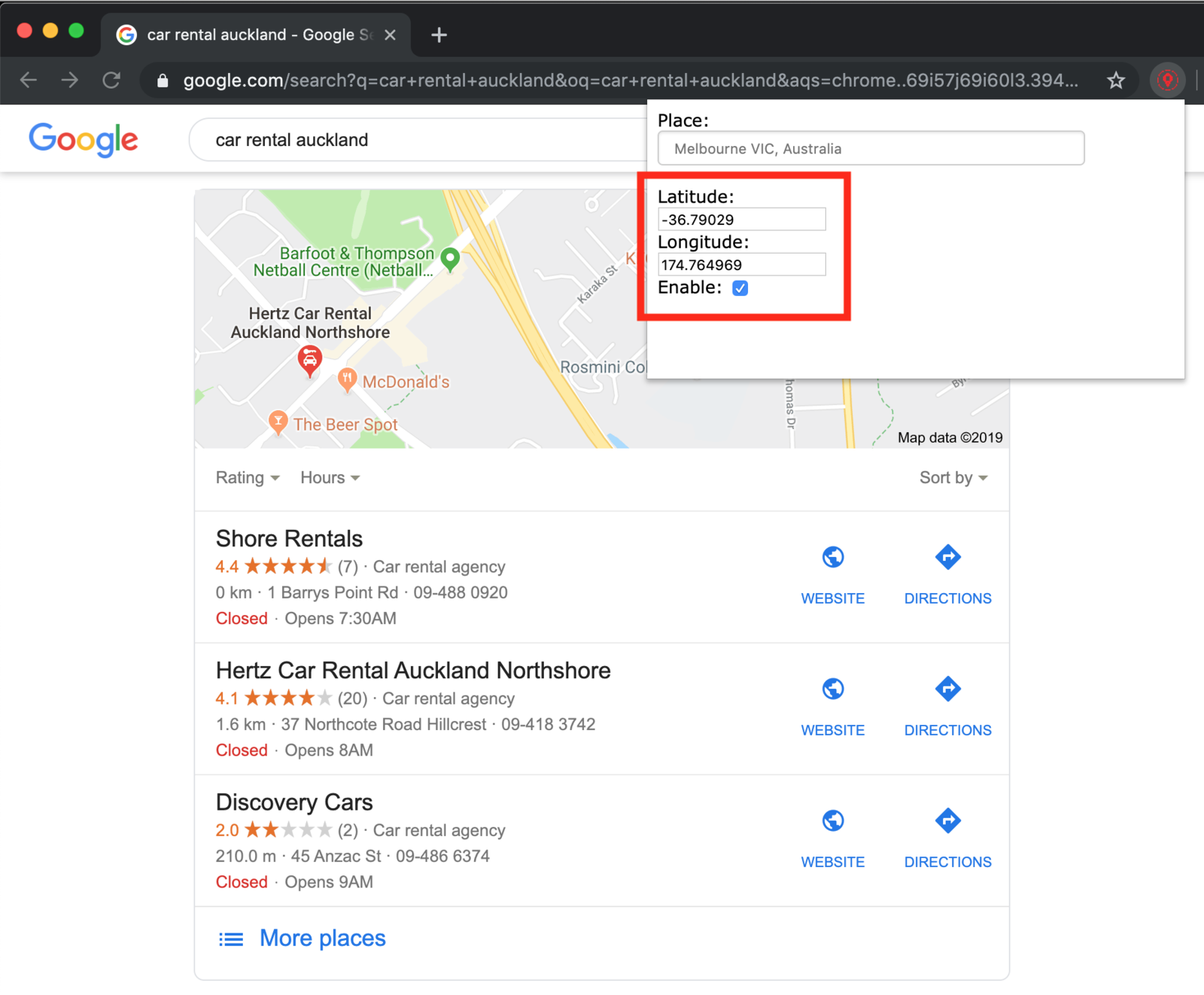
Task: Open the location spoofing extension icon
Action: 1168,80
